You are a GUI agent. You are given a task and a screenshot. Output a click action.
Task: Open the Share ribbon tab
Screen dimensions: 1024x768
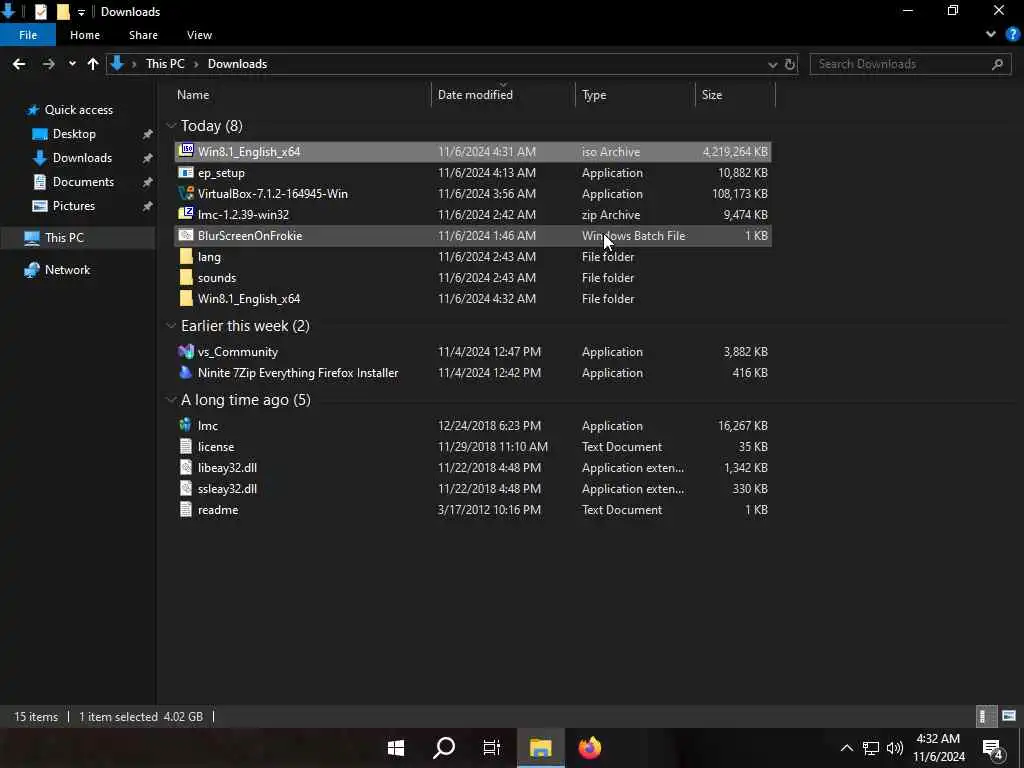pyautogui.click(x=143, y=35)
